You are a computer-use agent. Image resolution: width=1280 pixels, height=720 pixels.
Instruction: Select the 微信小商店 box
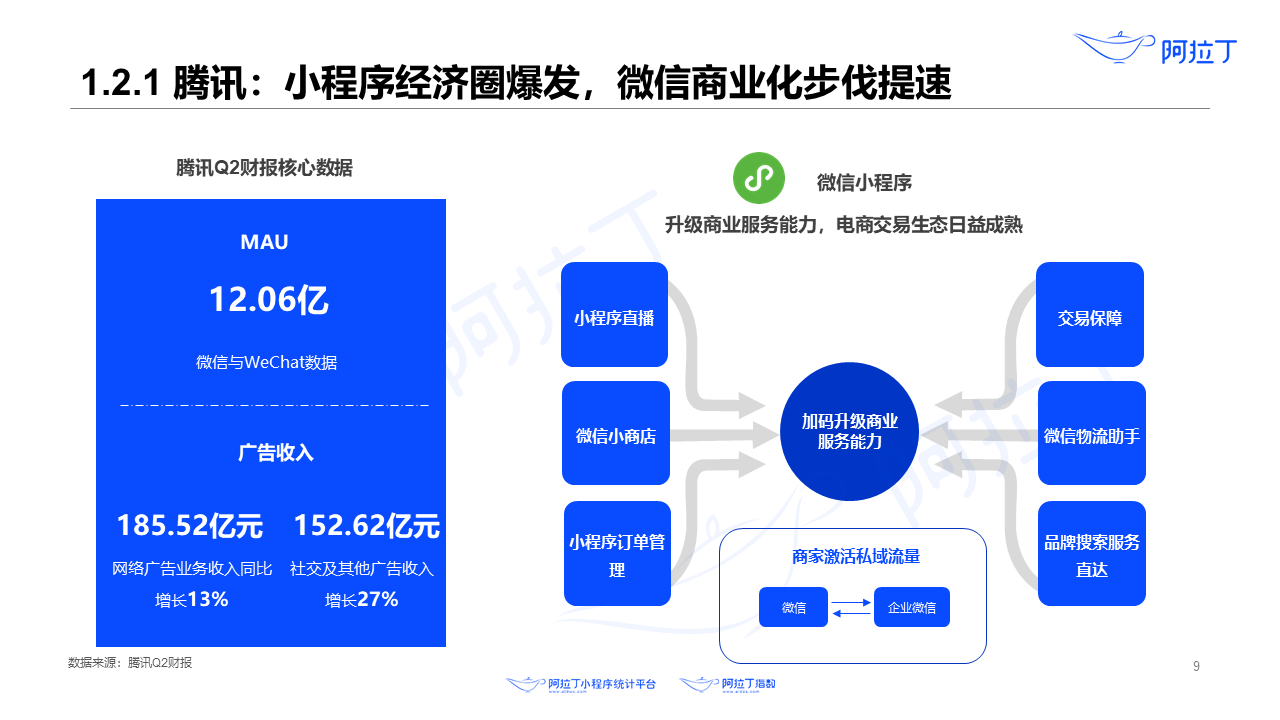point(616,433)
